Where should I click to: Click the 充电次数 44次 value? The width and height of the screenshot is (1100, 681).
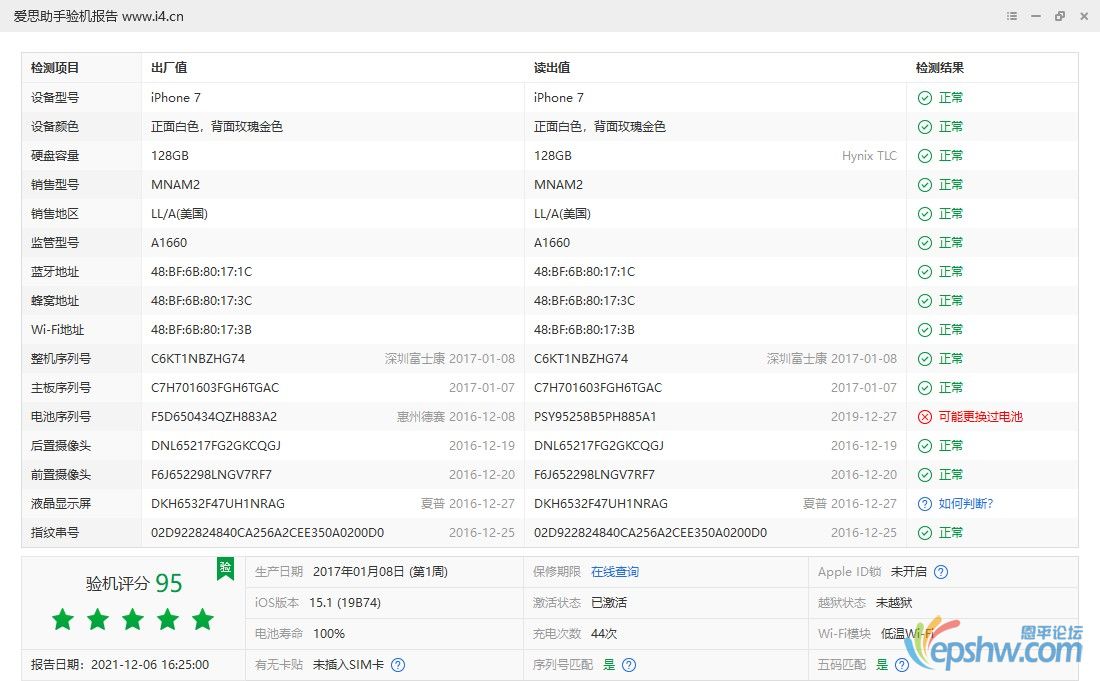tap(604, 633)
